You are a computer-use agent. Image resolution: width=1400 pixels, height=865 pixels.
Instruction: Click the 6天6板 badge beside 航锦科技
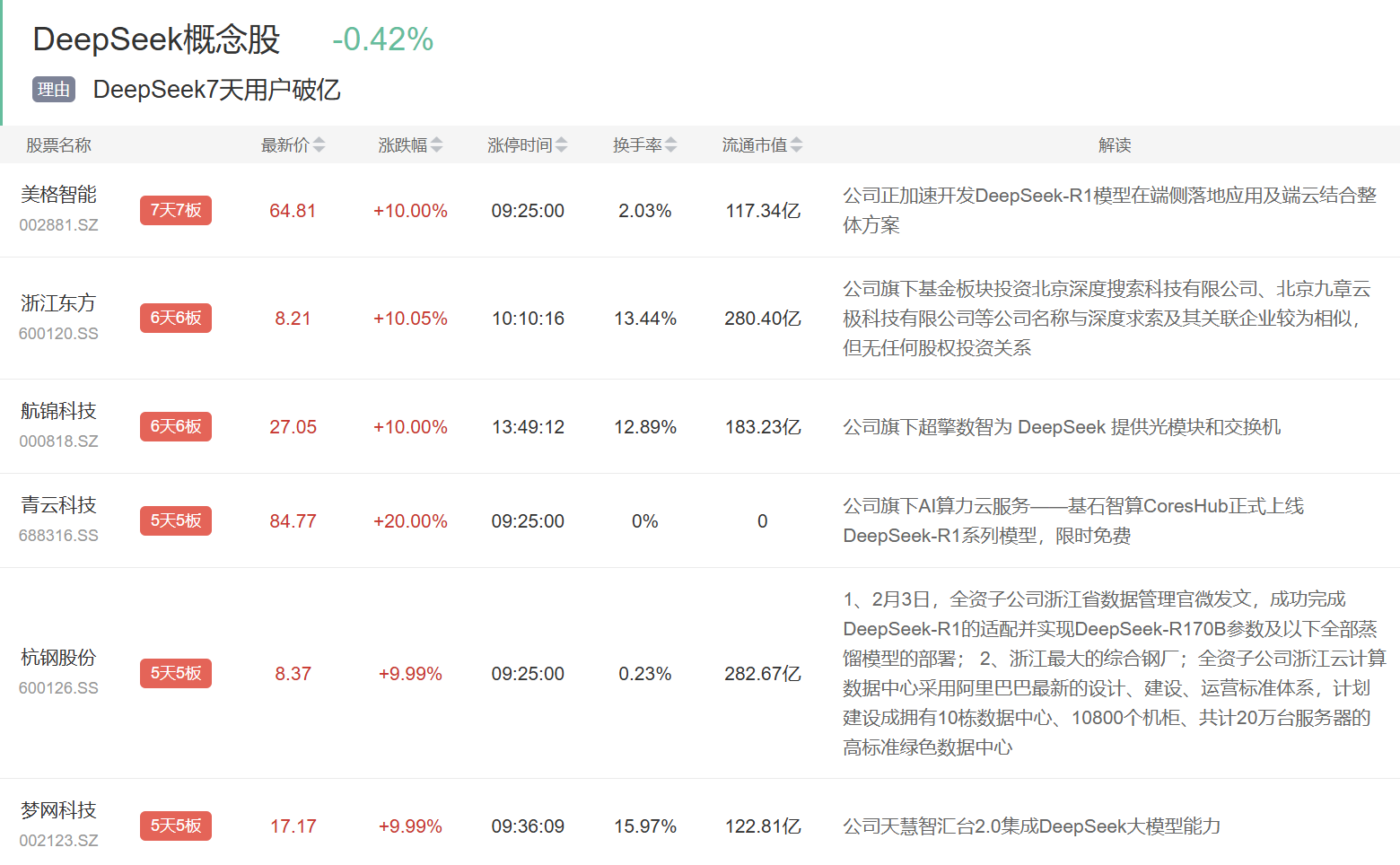[x=176, y=427]
